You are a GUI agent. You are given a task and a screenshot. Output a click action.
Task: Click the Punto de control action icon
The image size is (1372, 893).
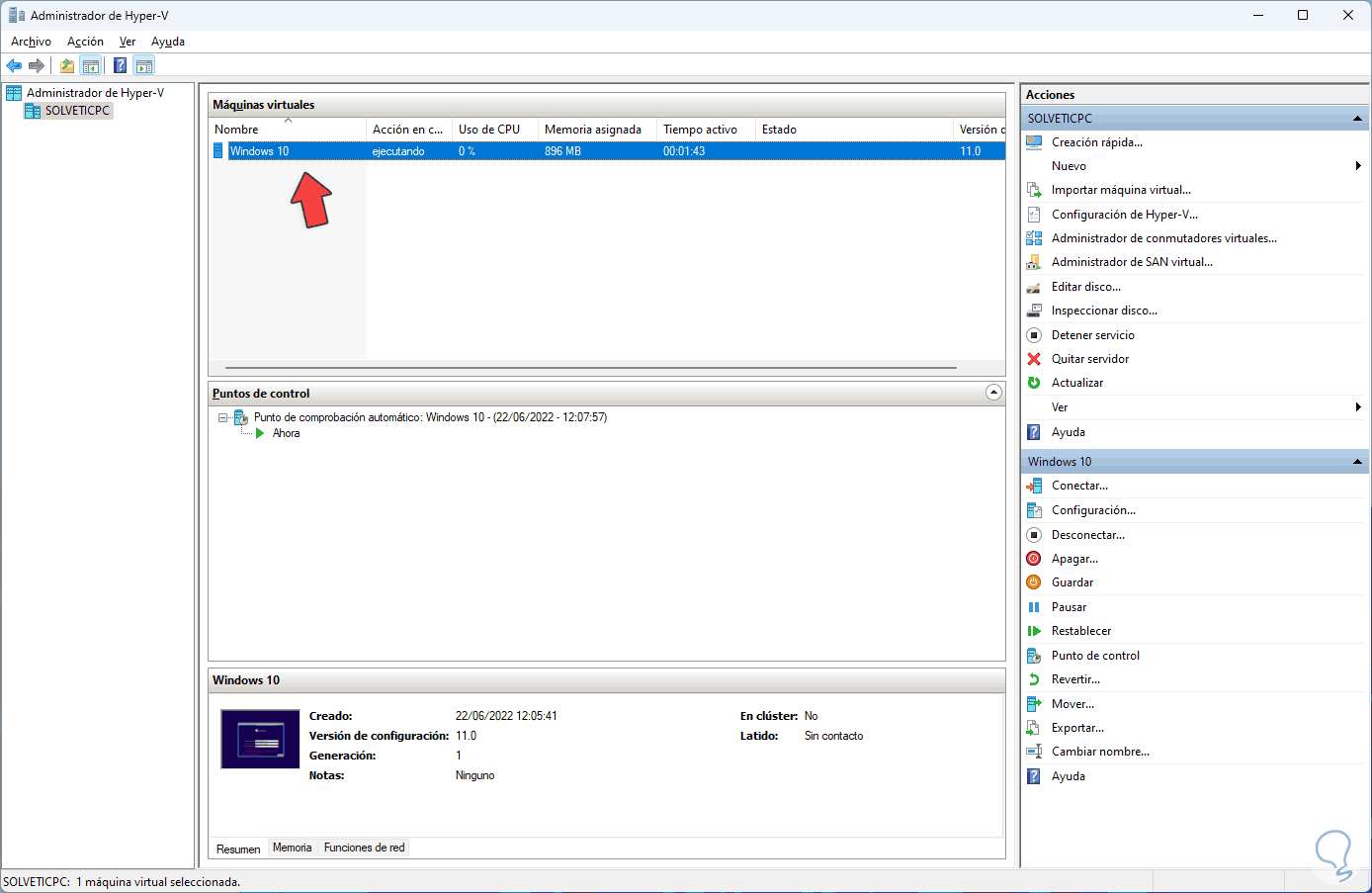coord(1034,656)
